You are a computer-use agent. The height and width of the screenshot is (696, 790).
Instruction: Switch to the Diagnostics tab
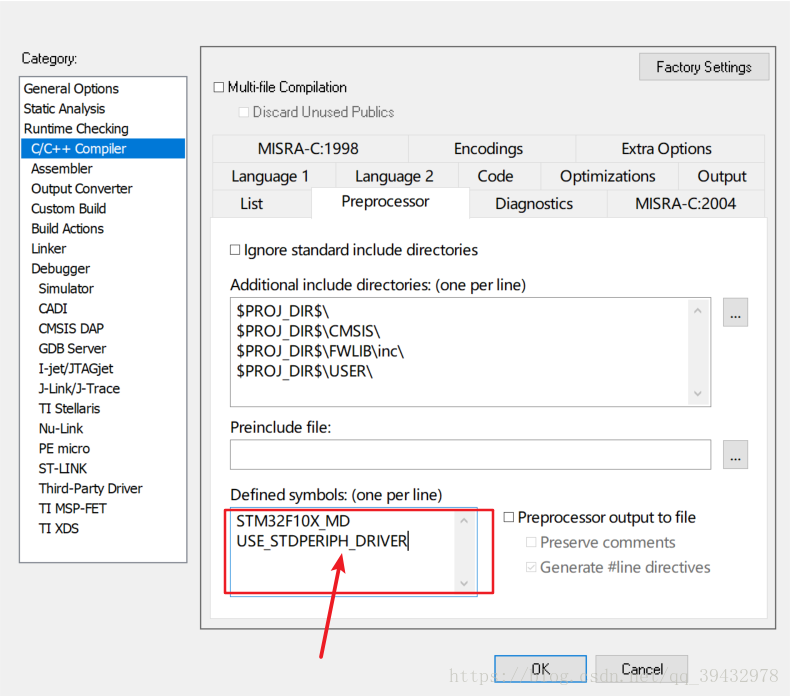click(x=534, y=204)
